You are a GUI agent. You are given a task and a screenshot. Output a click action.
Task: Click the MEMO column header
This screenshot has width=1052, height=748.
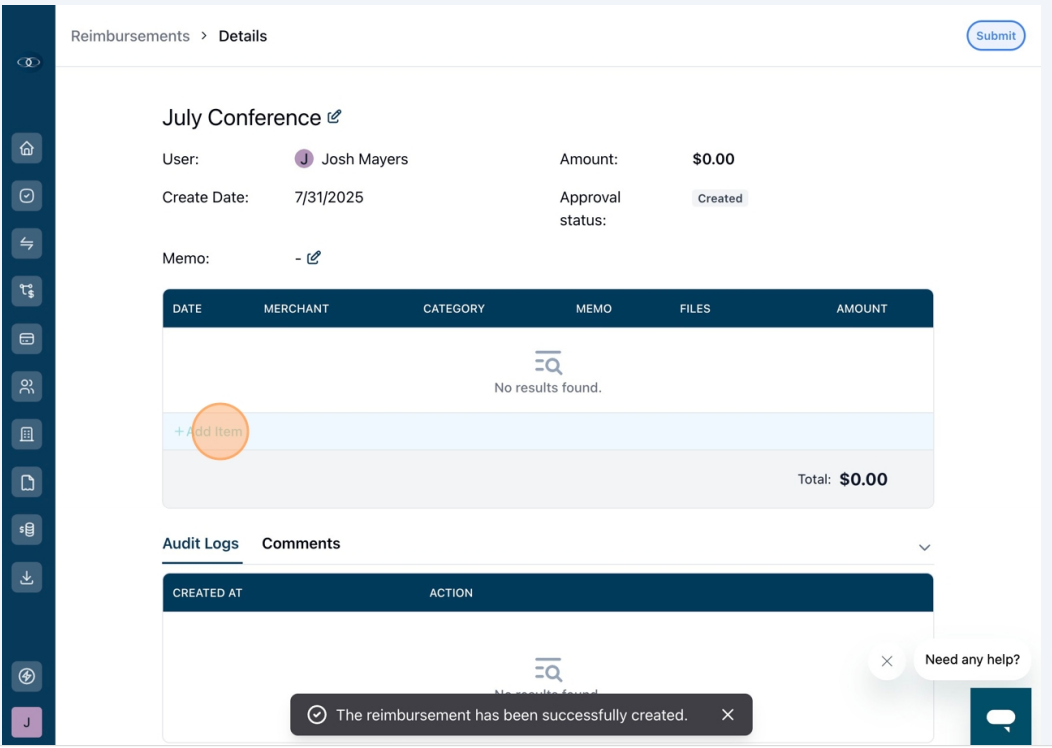[594, 309]
